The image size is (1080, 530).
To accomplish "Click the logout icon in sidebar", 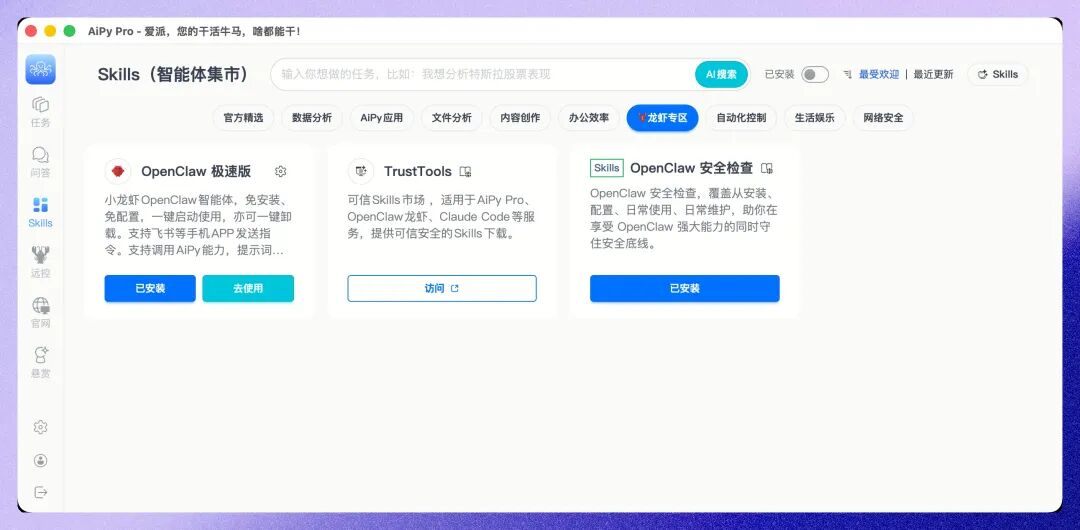I will coord(40,492).
